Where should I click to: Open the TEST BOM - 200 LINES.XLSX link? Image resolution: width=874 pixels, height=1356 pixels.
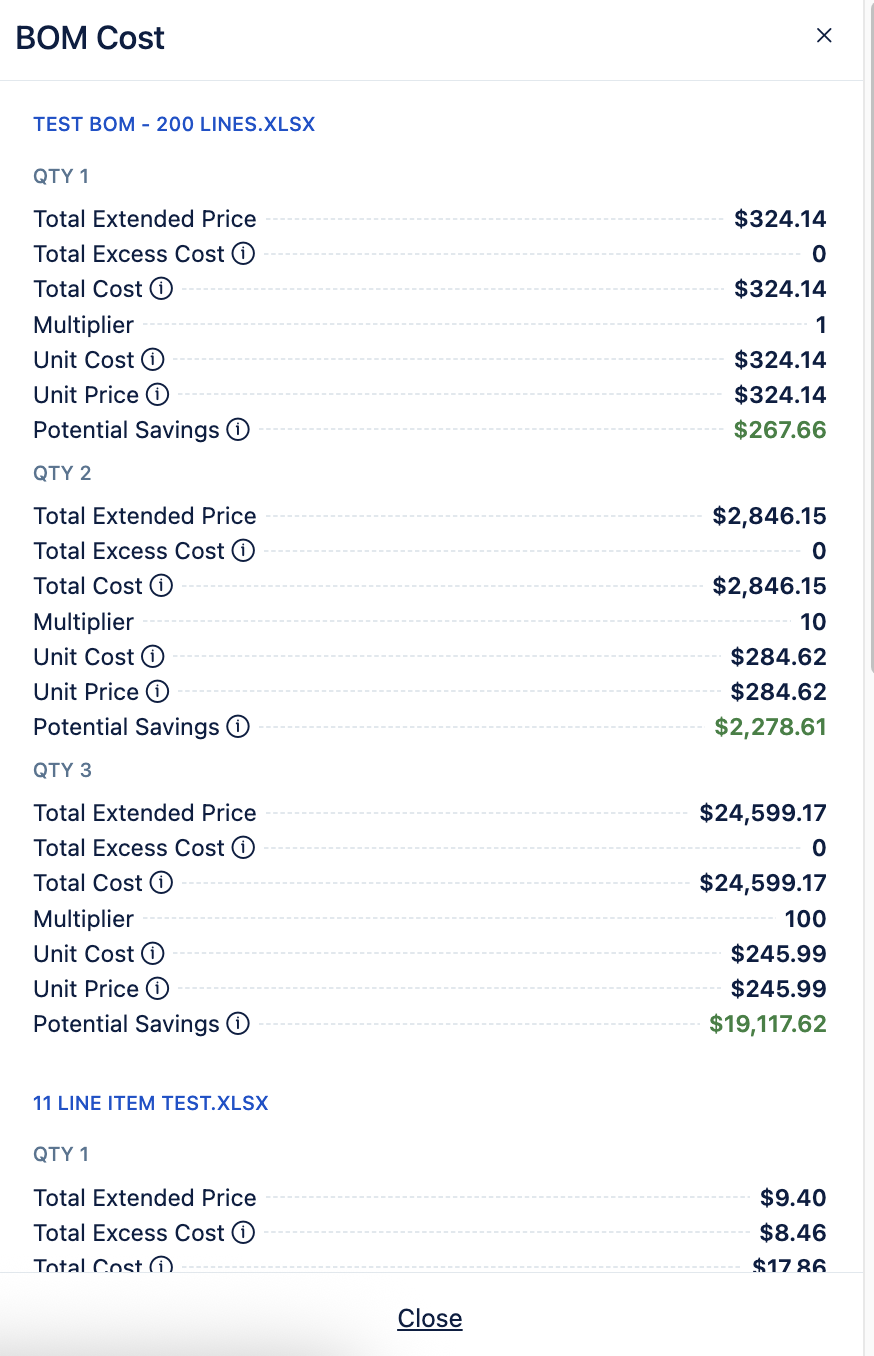(174, 125)
